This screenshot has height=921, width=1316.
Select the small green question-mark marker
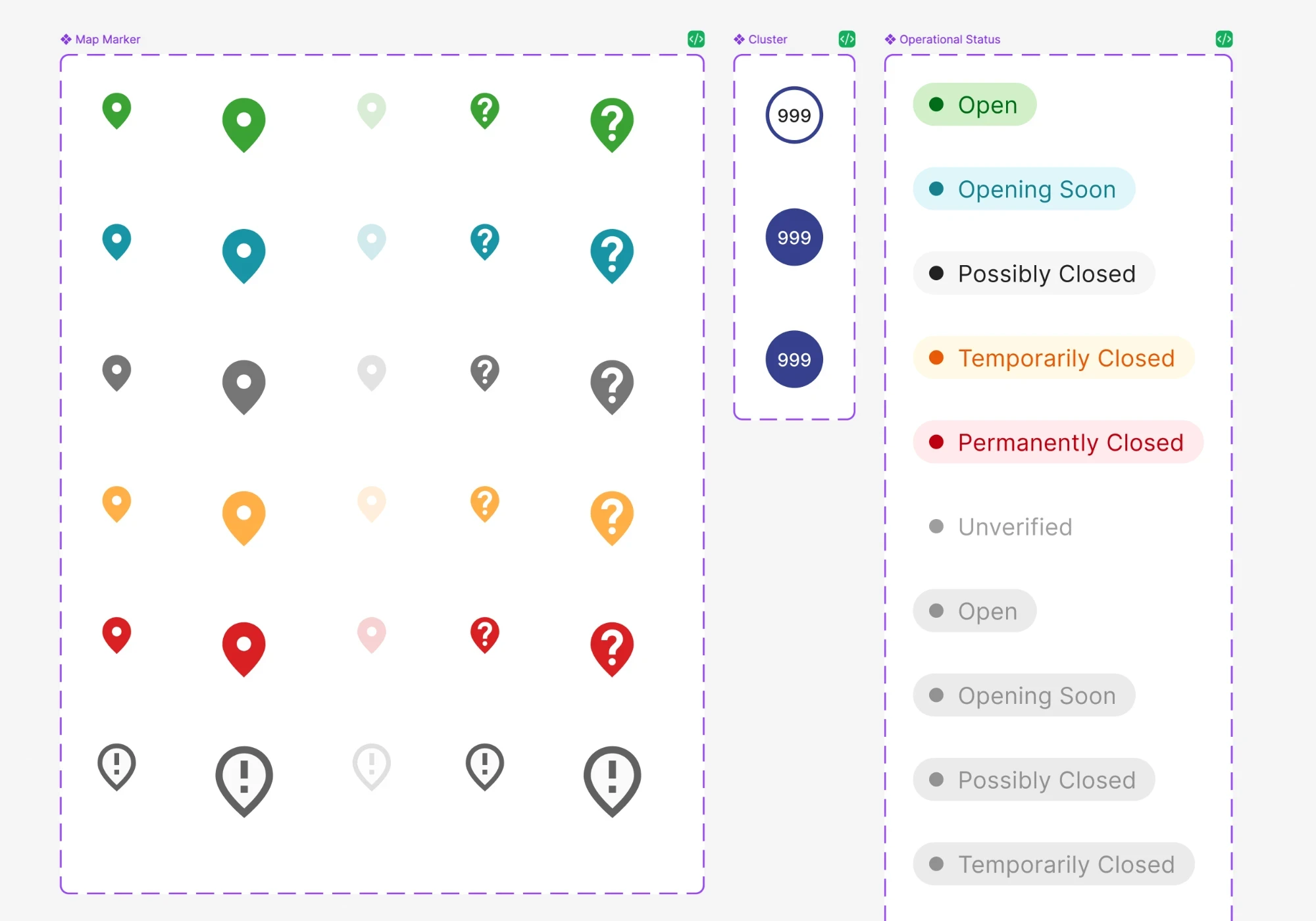485,111
